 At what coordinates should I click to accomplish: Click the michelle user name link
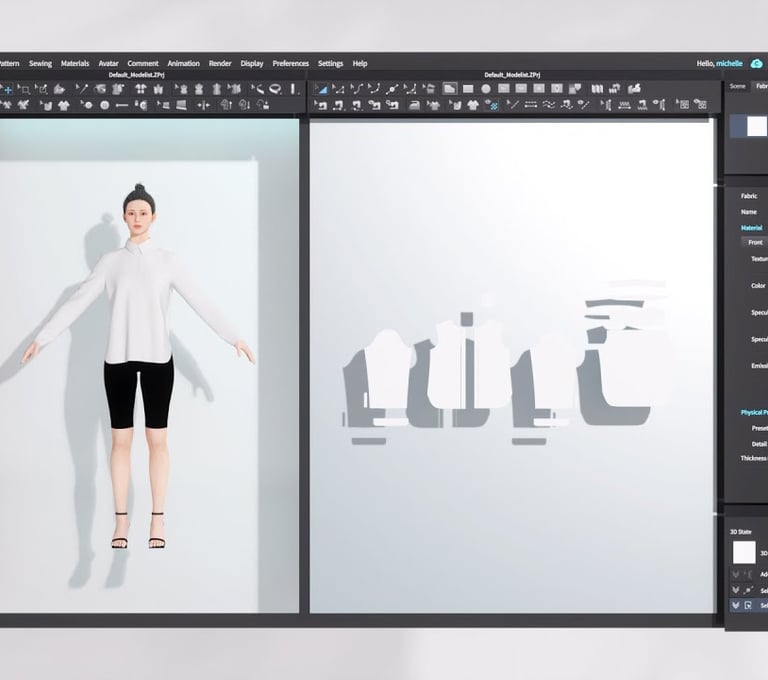tap(729, 64)
